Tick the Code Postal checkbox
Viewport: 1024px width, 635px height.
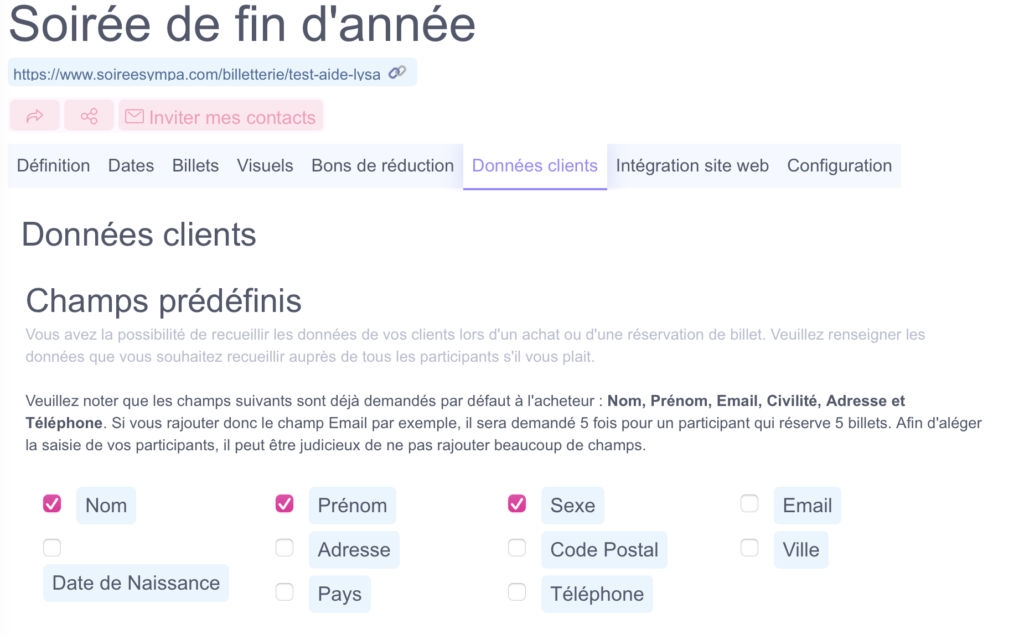[x=517, y=547]
